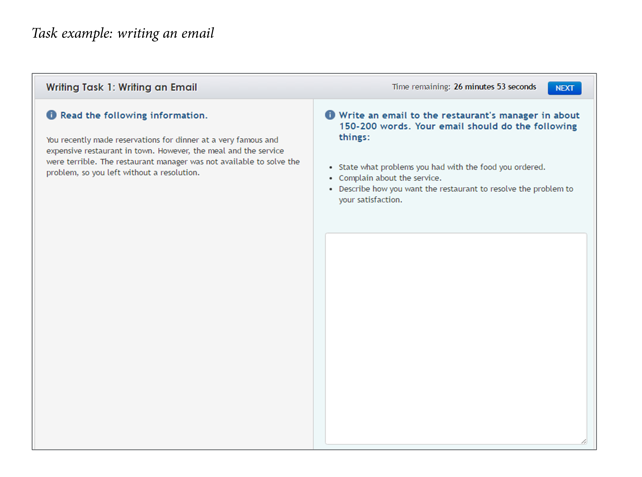Click the bullet dot before "Complain about the service"
The height and width of the screenshot is (477, 642).
(331, 178)
